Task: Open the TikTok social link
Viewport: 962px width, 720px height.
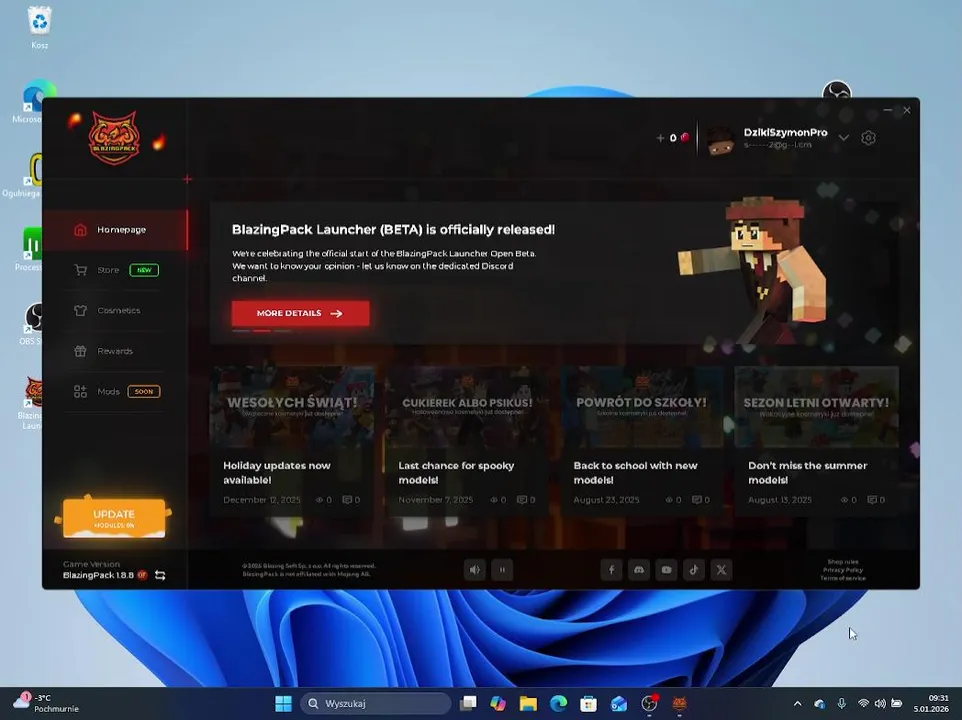Action: tap(694, 570)
